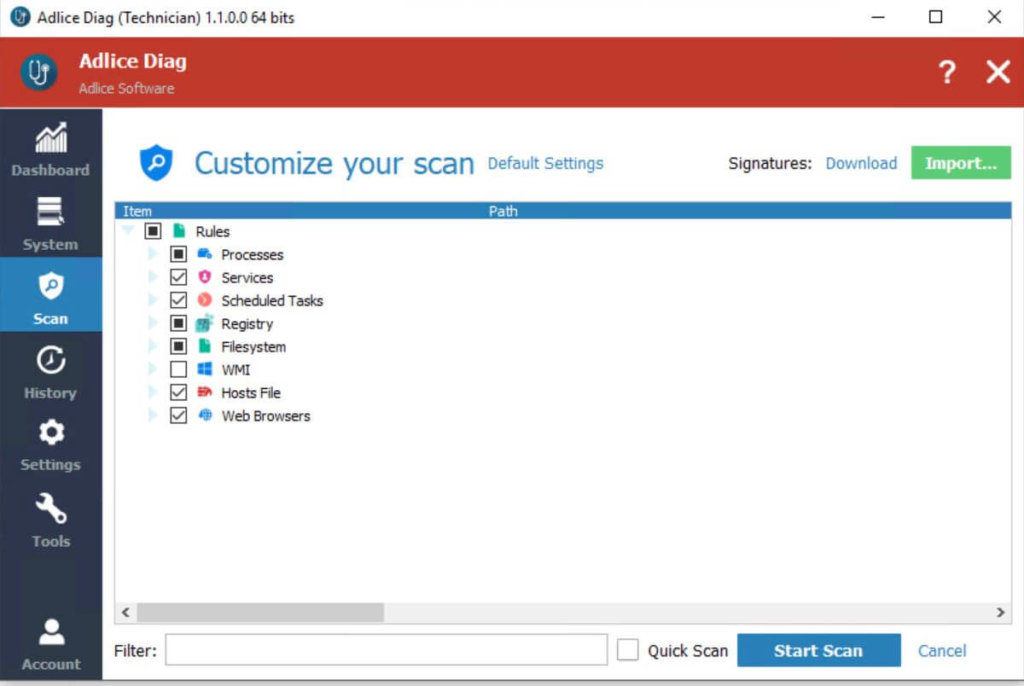Viewport: 1024px width, 686px height.
Task: Uncheck the Services checkbox
Action: [179, 278]
